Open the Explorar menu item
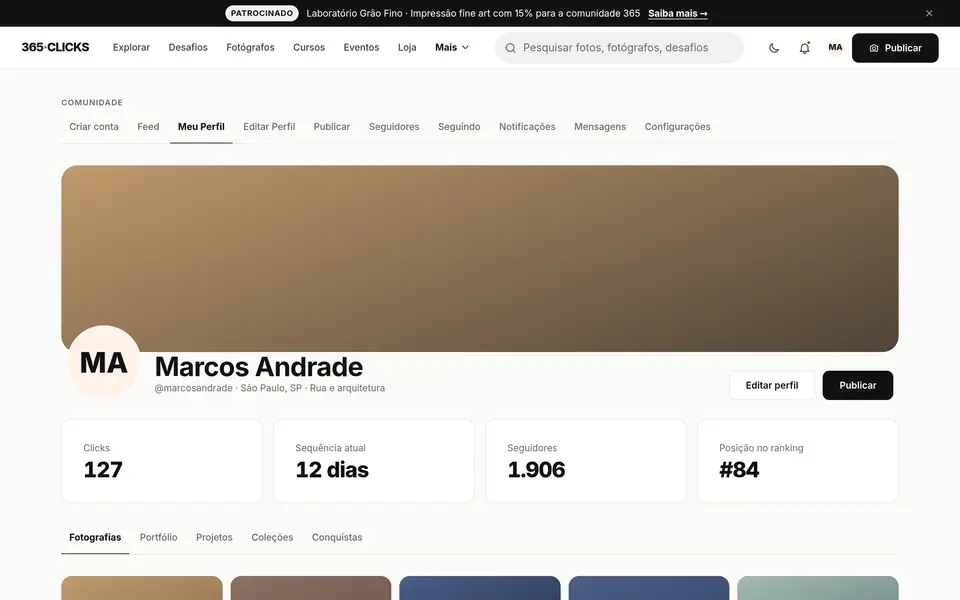The height and width of the screenshot is (600, 960). (131, 47)
